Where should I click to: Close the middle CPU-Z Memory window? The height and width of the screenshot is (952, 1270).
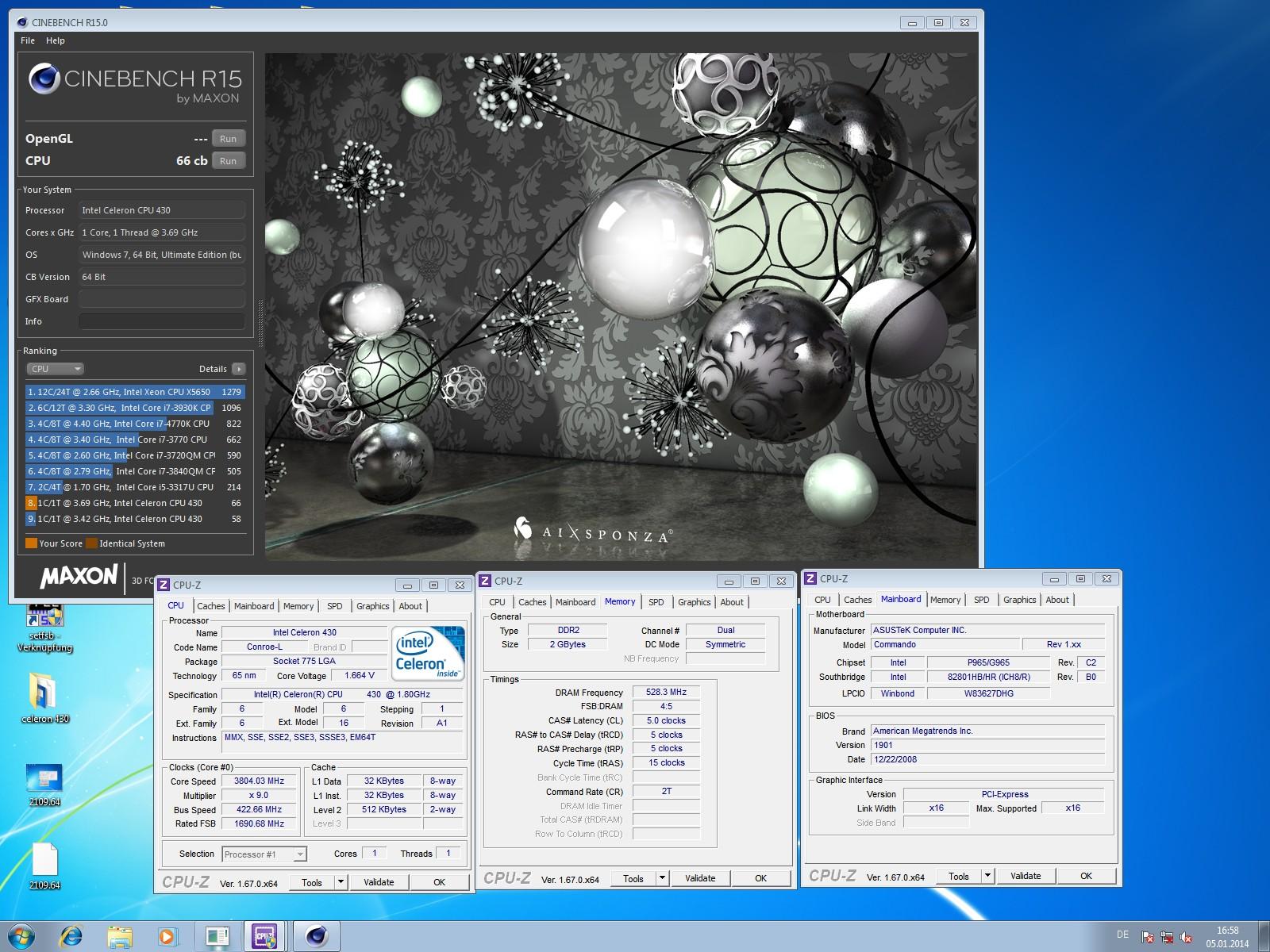click(781, 581)
